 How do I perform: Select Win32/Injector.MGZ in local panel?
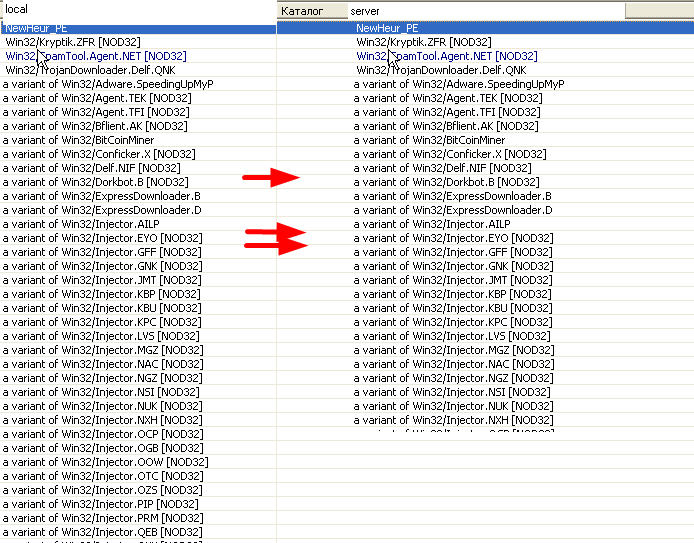(103, 350)
